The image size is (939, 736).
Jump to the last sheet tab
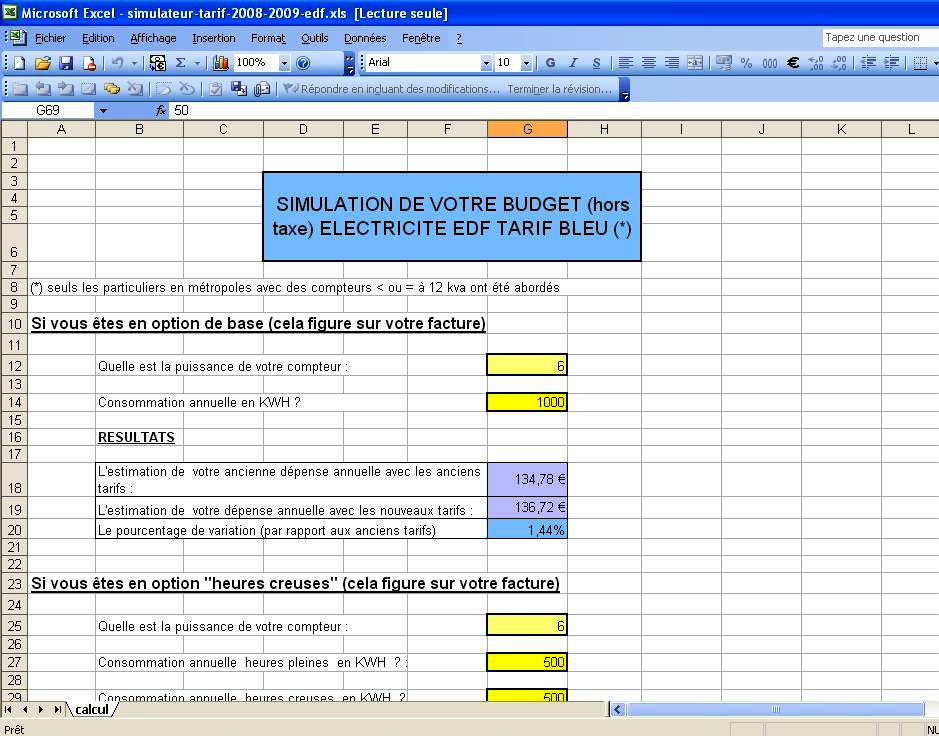click(x=57, y=710)
